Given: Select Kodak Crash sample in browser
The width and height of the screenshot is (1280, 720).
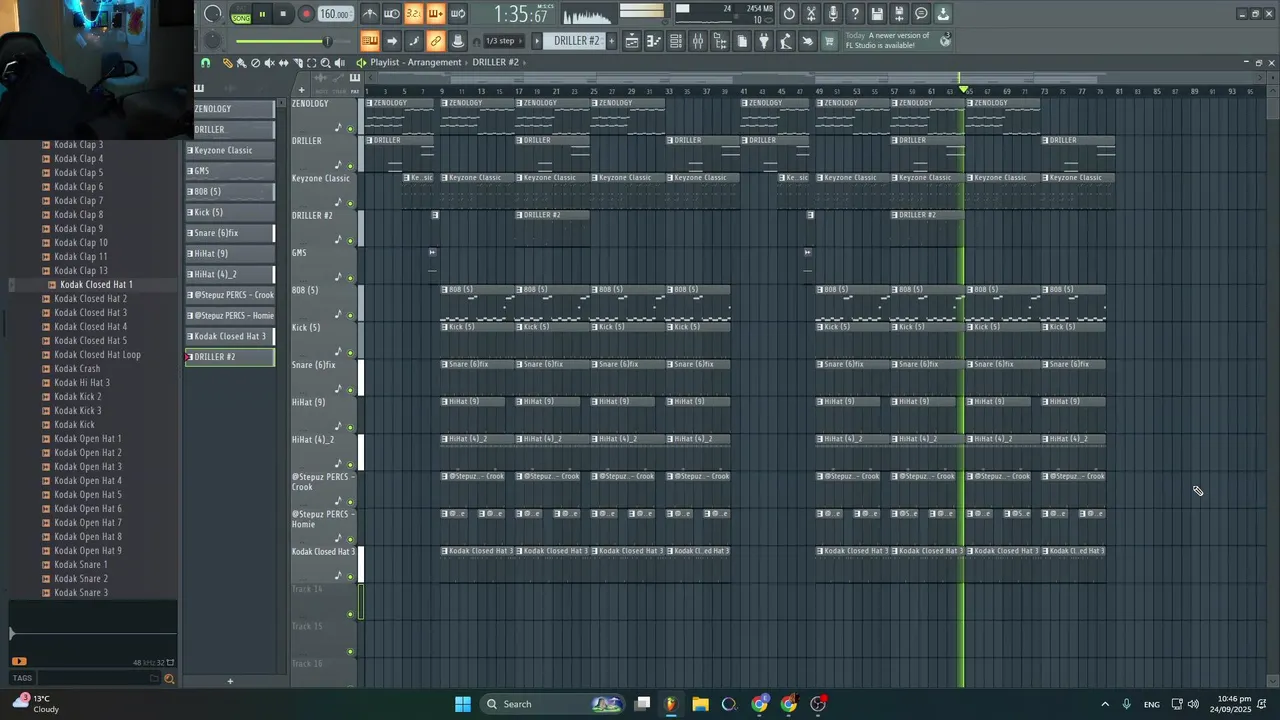Looking at the screenshot, I should 77,369.
